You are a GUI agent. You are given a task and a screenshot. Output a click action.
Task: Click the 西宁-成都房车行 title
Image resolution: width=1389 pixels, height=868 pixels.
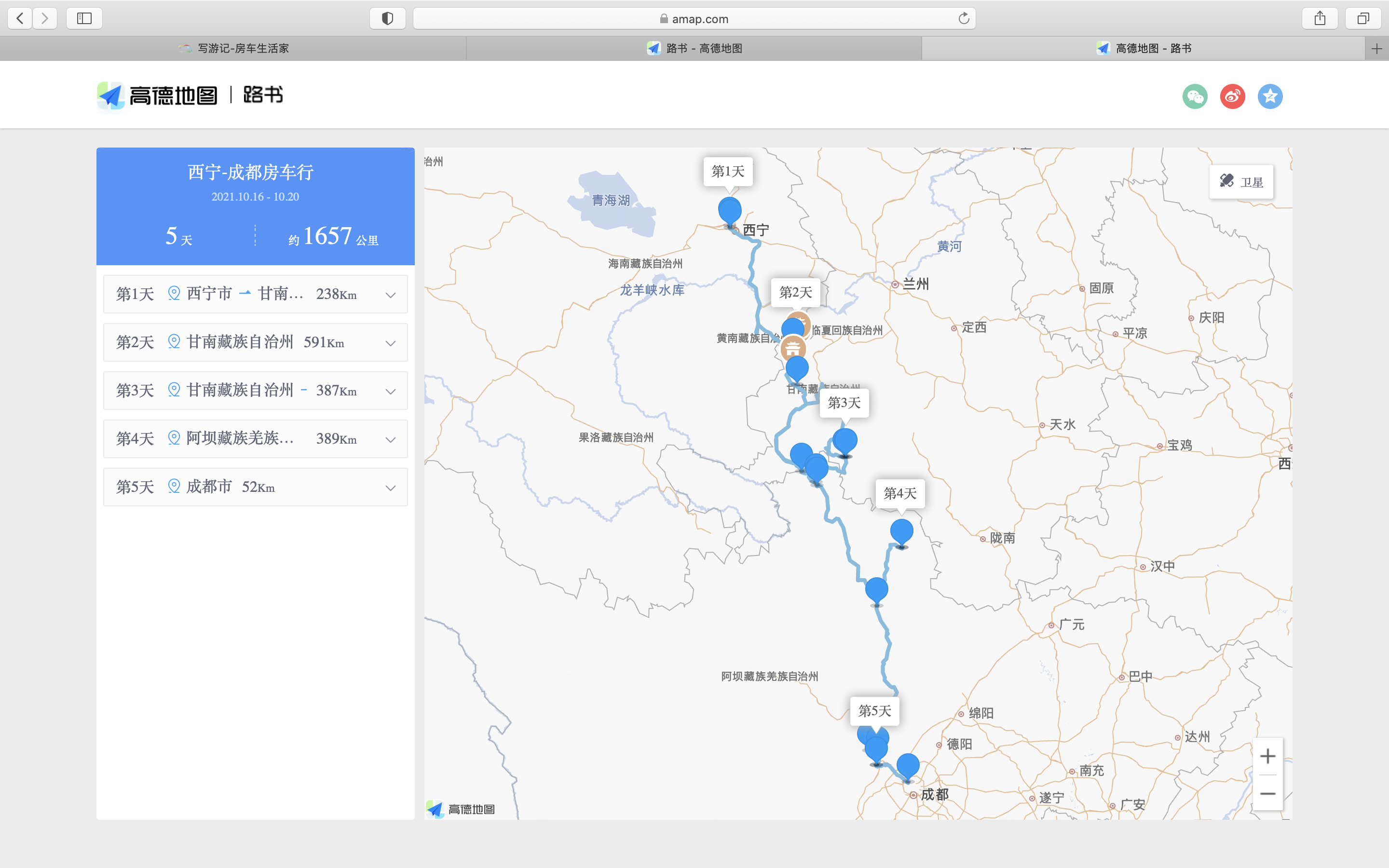(x=251, y=172)
